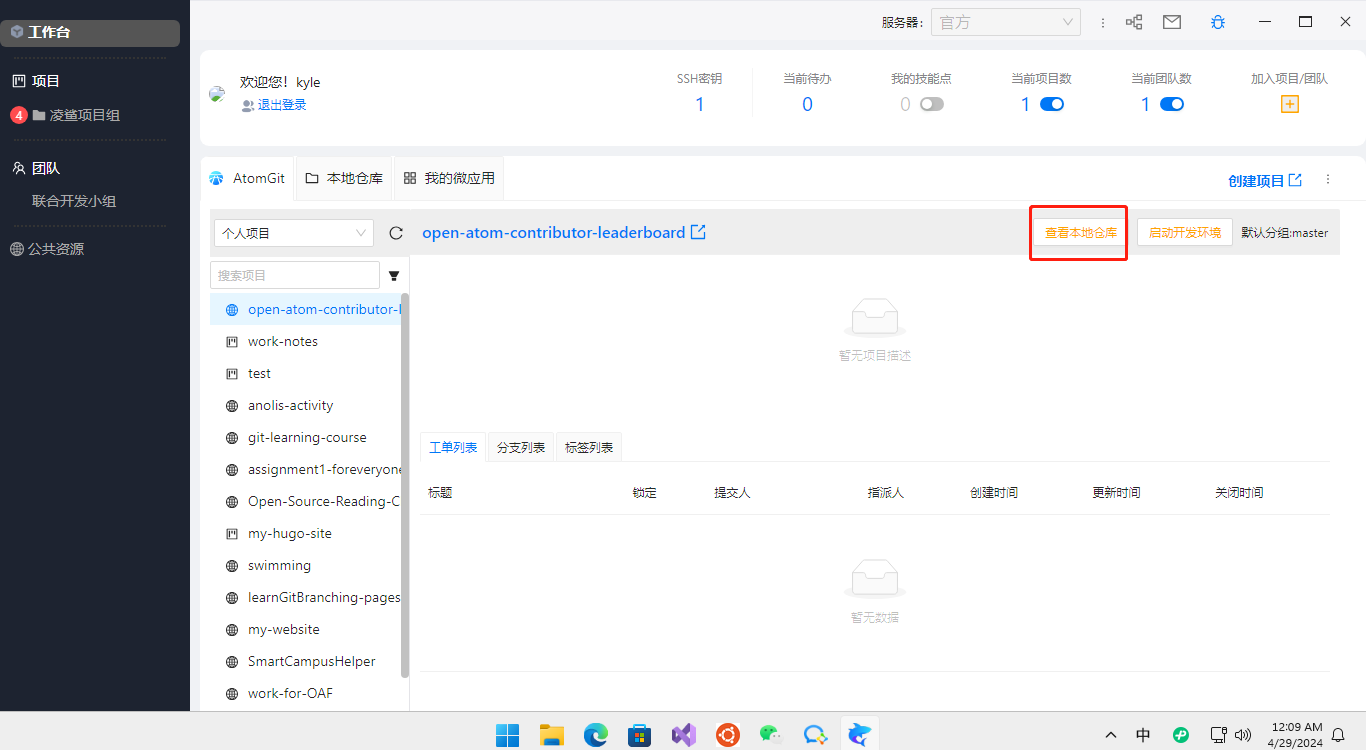The height and width of the screenshot is (750, 1366).
Task: Select the 工单列表 tab
Action: pyautogui.click(x=453, y=447)
